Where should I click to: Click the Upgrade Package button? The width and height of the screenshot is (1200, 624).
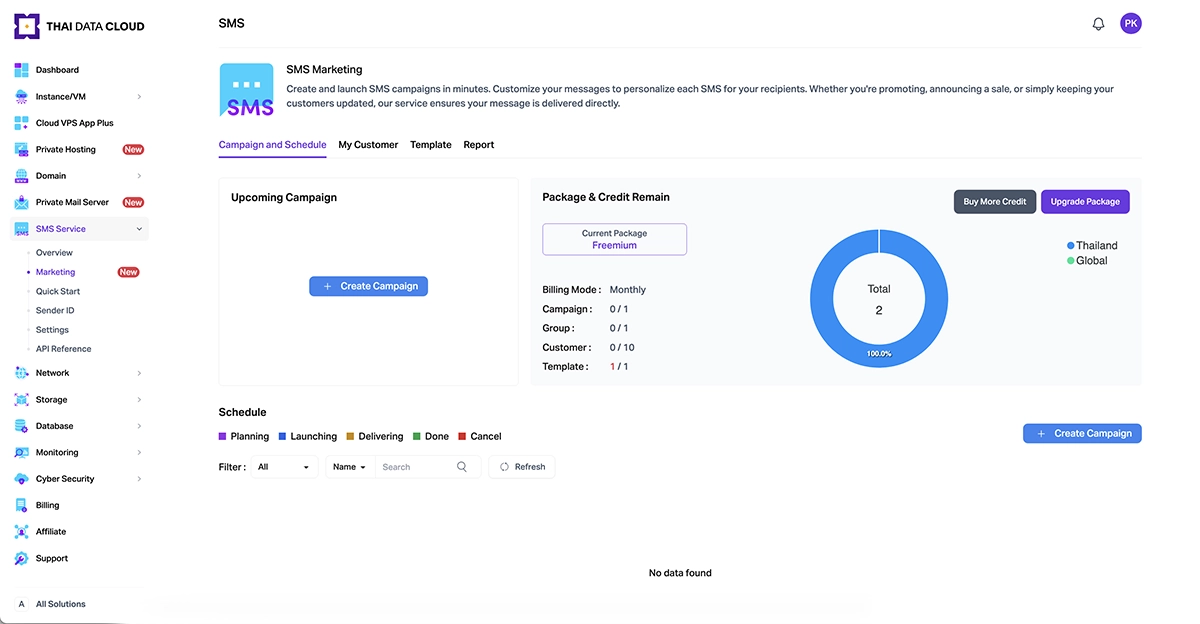tap(1085, 202)
